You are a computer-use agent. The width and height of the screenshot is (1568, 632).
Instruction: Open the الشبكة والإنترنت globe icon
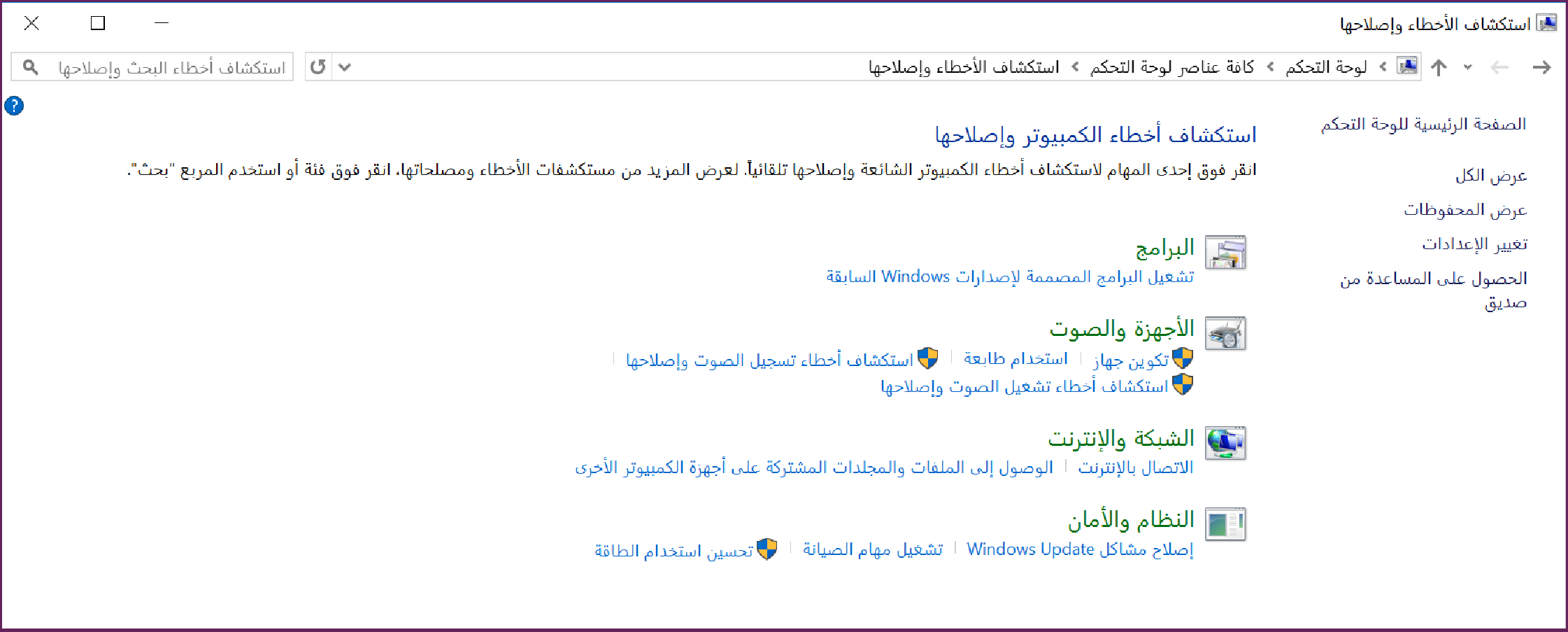1225,443
